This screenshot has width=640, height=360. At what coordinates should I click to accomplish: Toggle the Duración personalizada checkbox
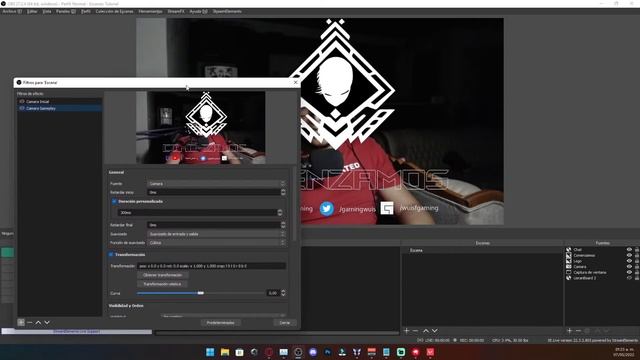114,201
